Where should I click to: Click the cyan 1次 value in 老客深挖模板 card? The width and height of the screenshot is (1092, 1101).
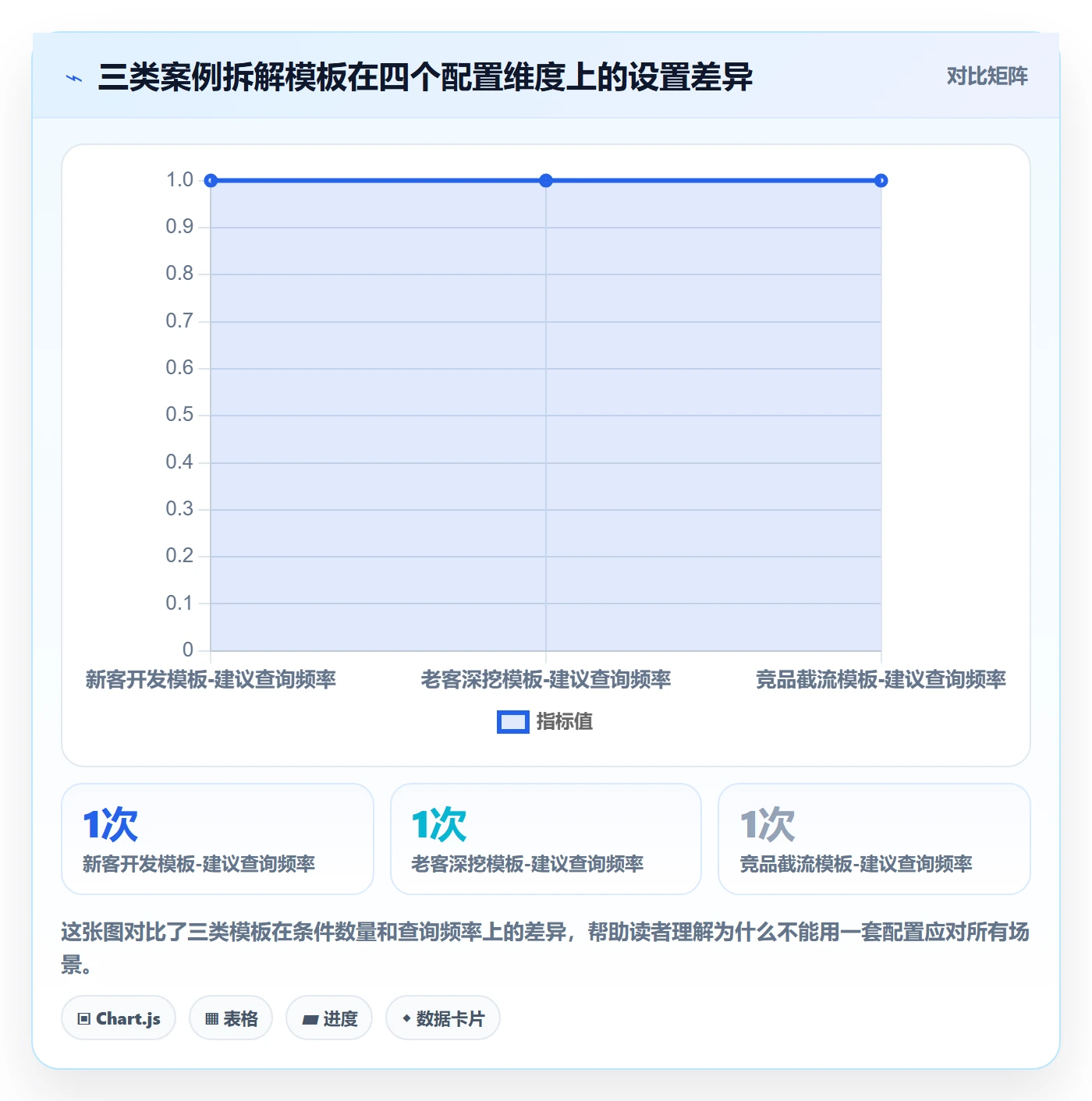click(x=439, y=825)
